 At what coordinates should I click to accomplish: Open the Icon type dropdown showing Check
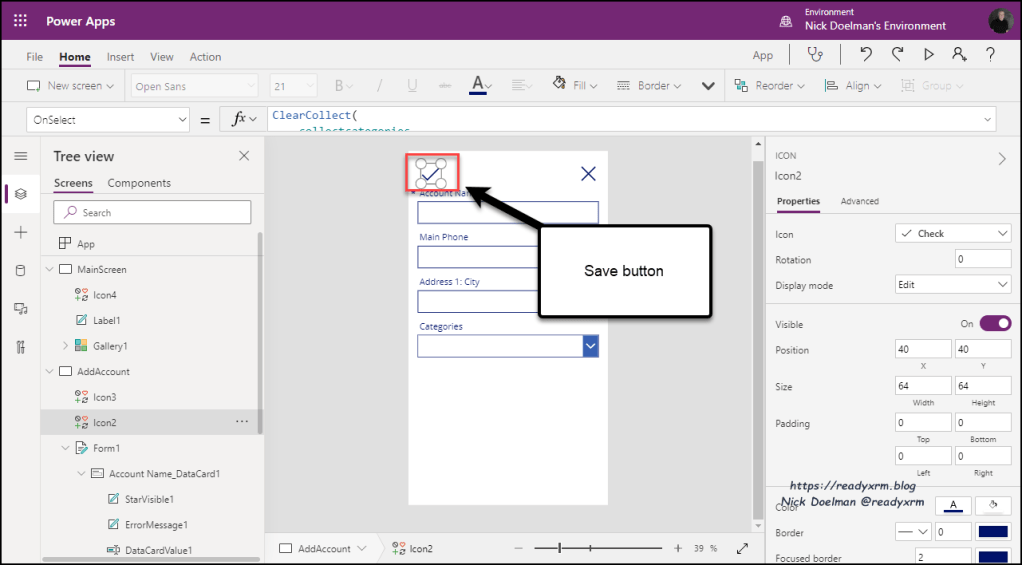[953, 233]
